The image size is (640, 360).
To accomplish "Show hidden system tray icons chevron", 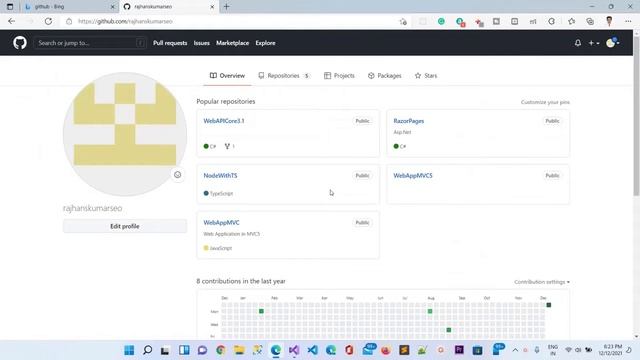I will point(515,350).
